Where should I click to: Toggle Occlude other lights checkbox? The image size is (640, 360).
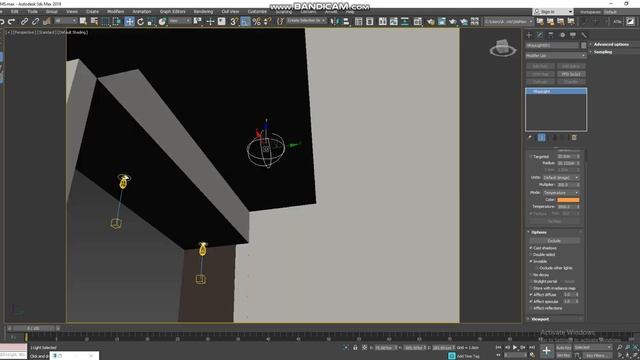(x=537, y=268)
